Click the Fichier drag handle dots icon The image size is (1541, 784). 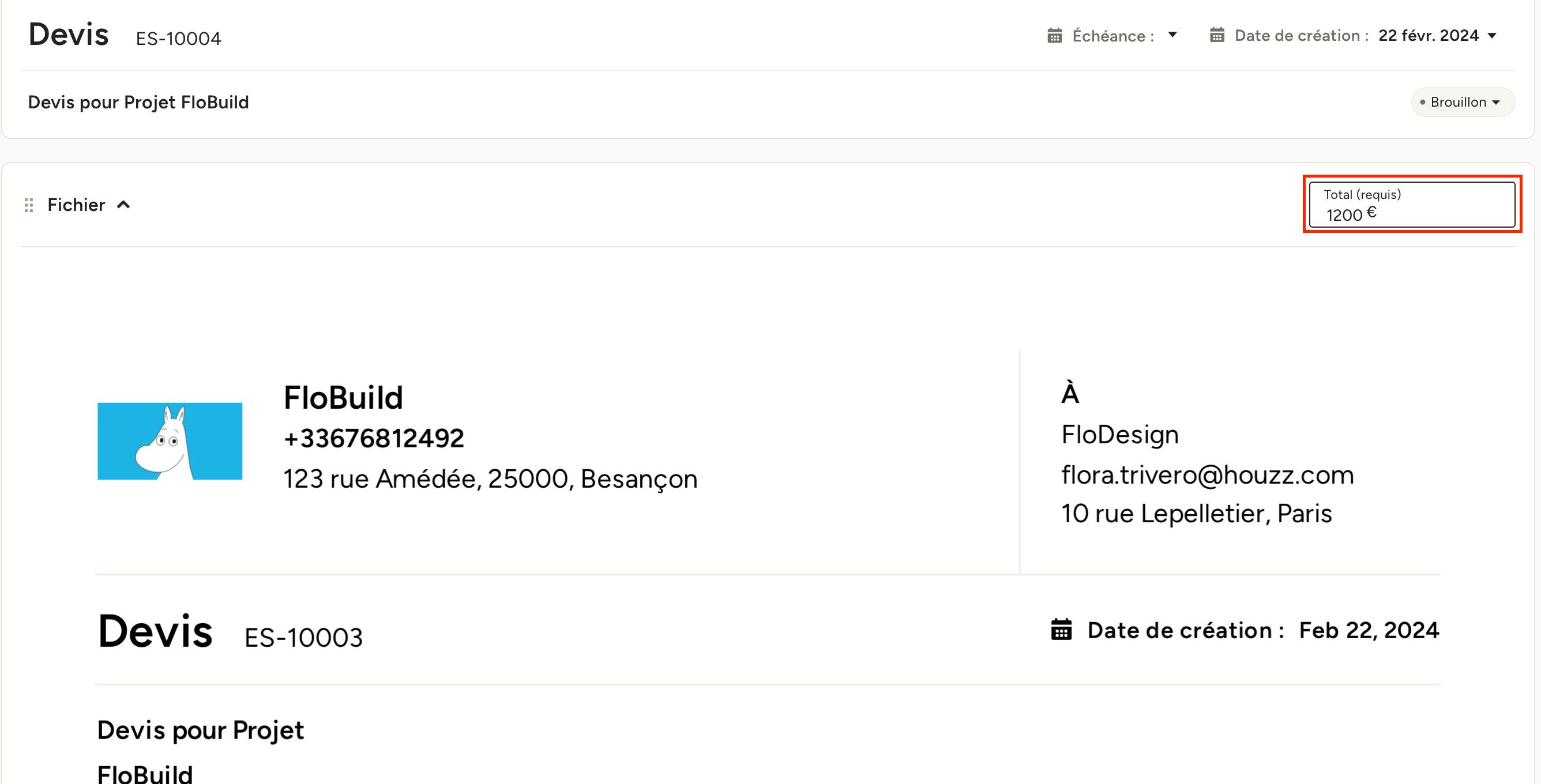29,205
